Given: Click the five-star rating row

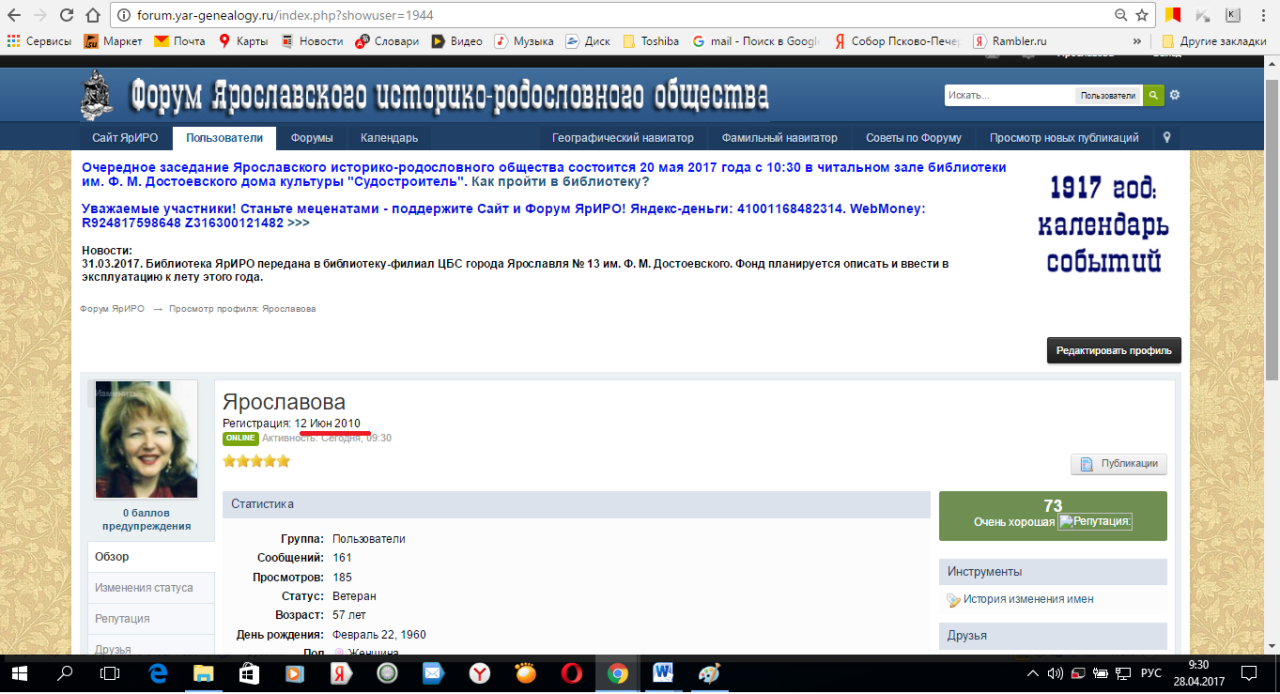Looking at the screenshot, I should point(256,461).
